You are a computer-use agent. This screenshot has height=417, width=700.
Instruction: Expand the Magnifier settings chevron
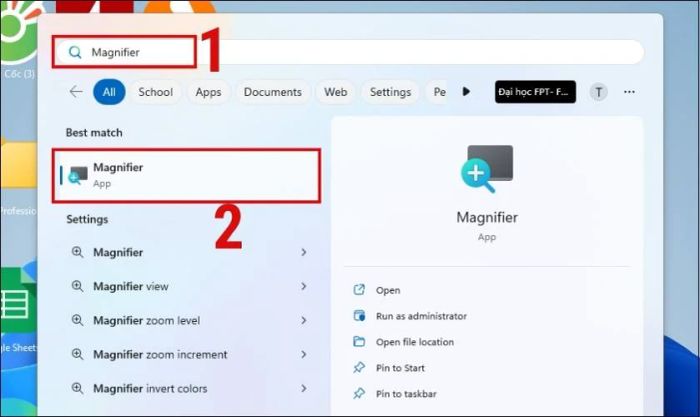coord(304,252)
